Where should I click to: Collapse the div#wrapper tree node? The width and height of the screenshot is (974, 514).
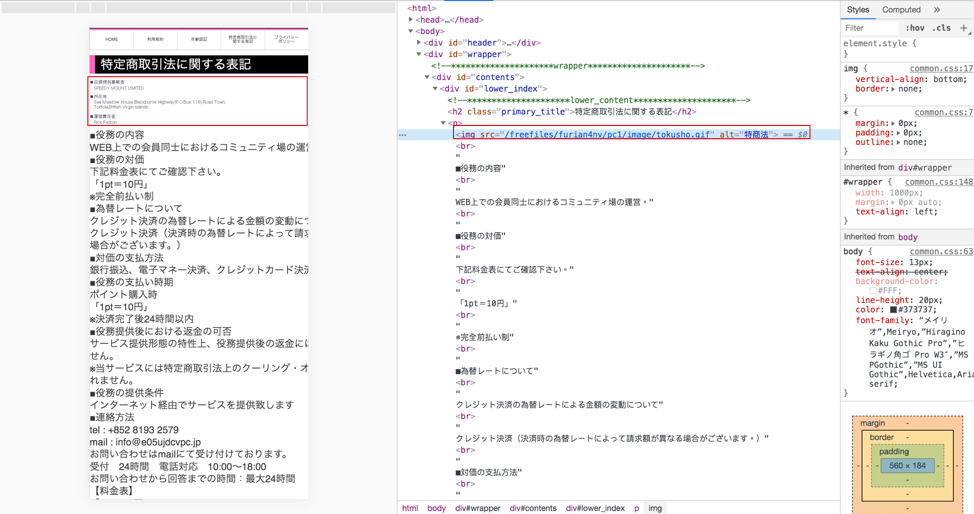tap(419, 54)
